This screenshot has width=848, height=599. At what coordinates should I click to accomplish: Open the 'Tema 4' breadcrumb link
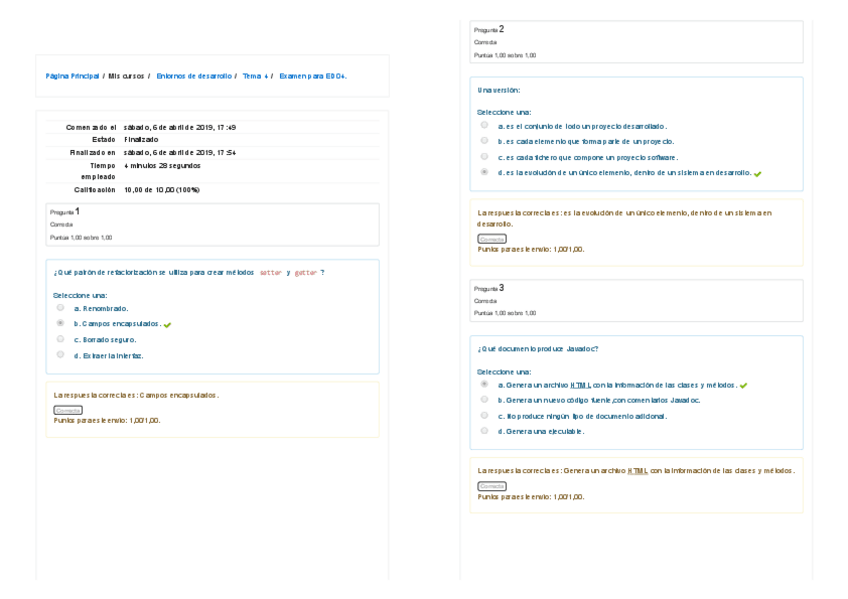tap(255, 76)
